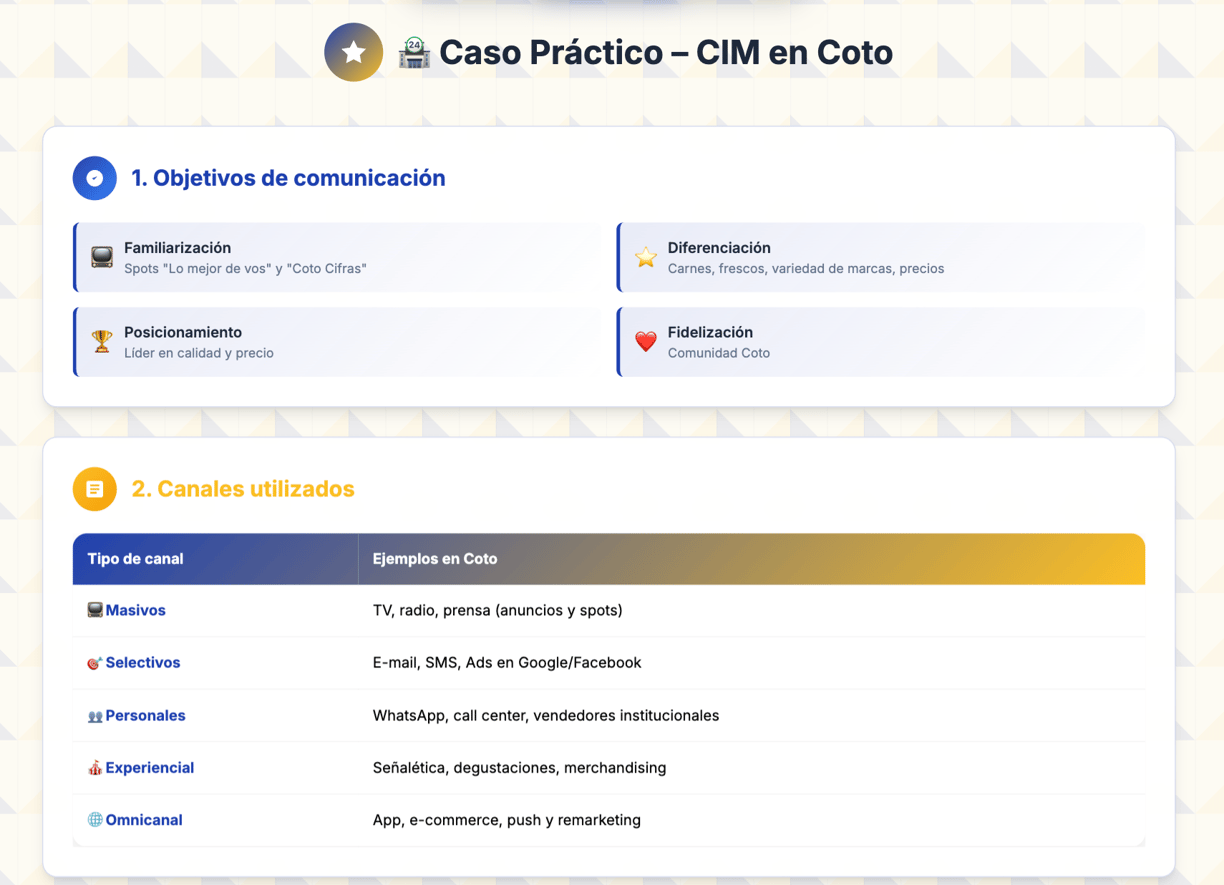Viewport: 1224px width, 885px height.
Task: Click the Señalética, degustaciones, merchandising cell
Action: (519, 768)
